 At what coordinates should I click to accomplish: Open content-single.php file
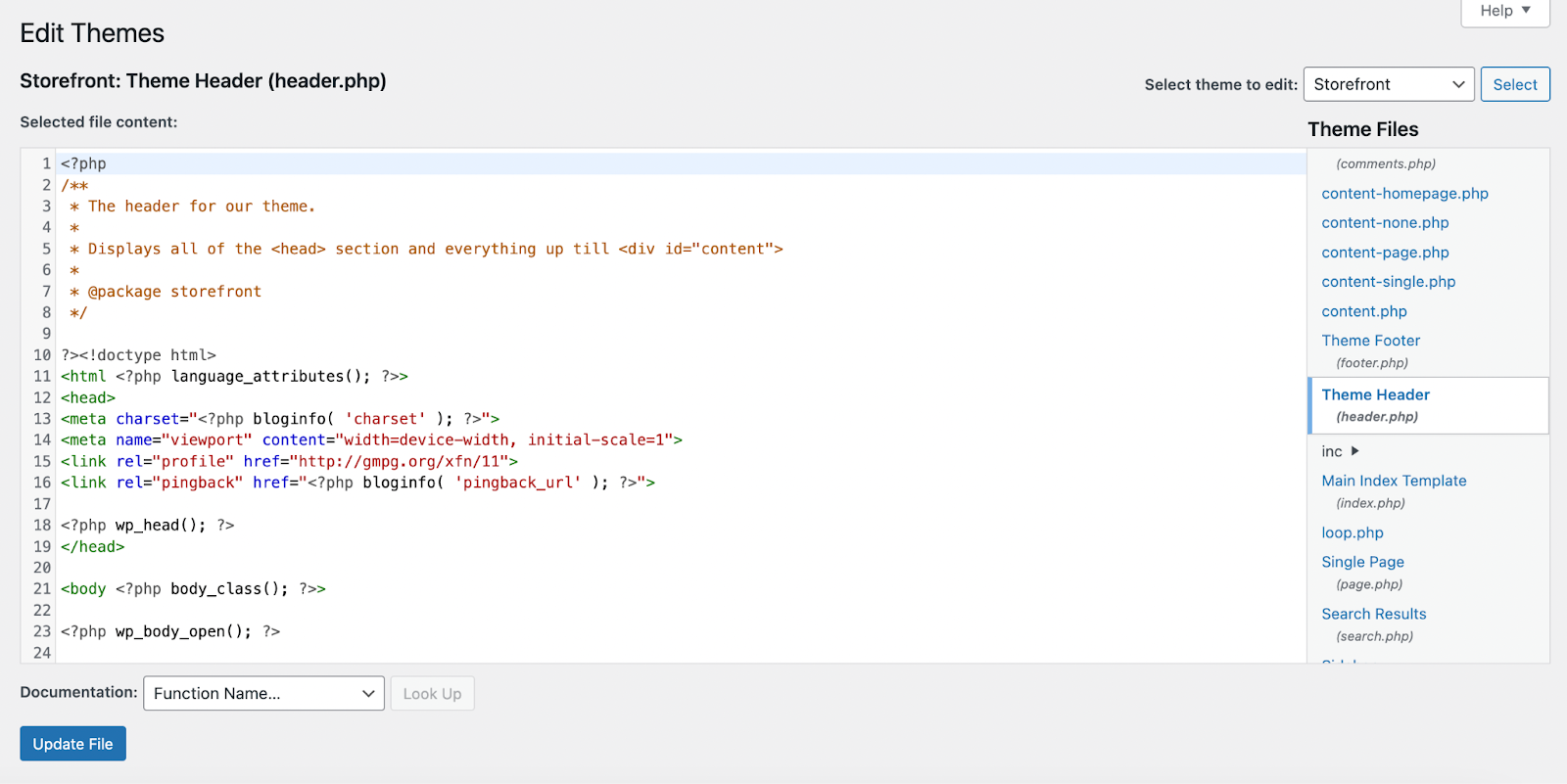point(1388,282)
